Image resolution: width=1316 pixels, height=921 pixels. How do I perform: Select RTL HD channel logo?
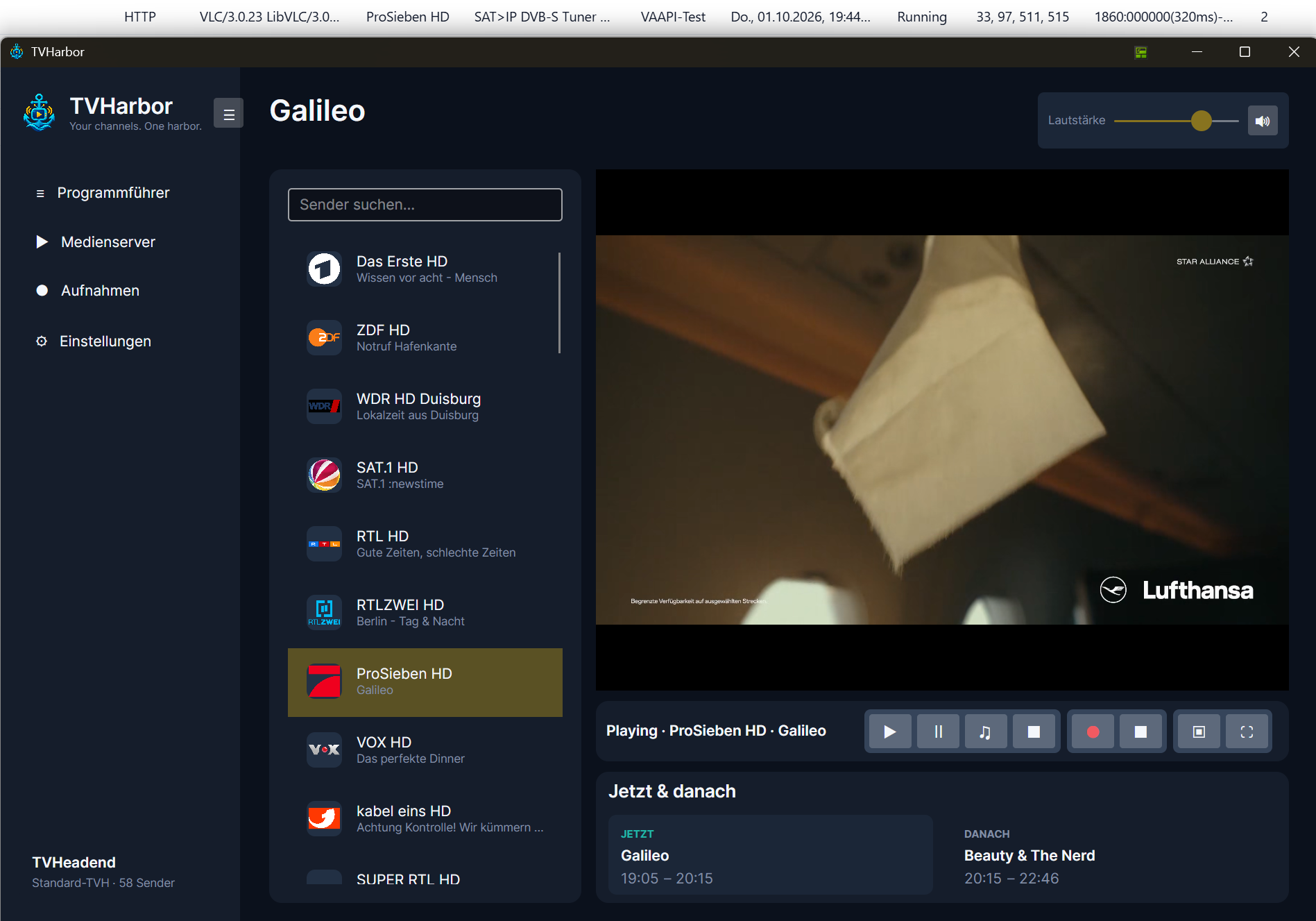324,543
